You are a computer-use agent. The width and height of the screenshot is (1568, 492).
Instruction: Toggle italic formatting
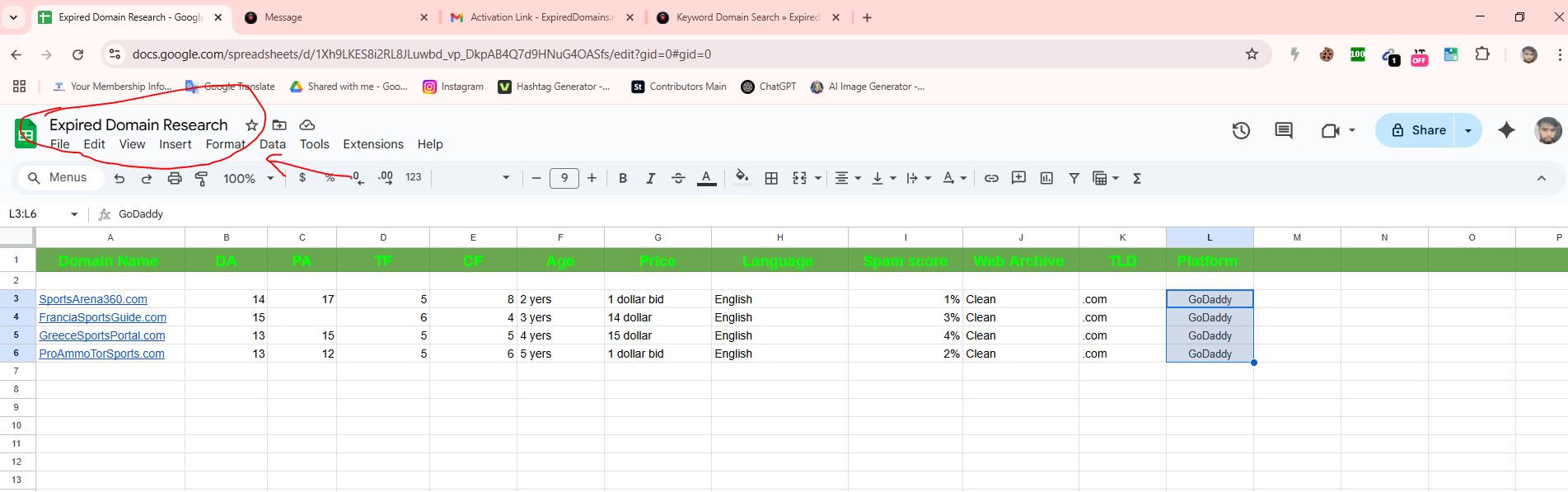650,178
